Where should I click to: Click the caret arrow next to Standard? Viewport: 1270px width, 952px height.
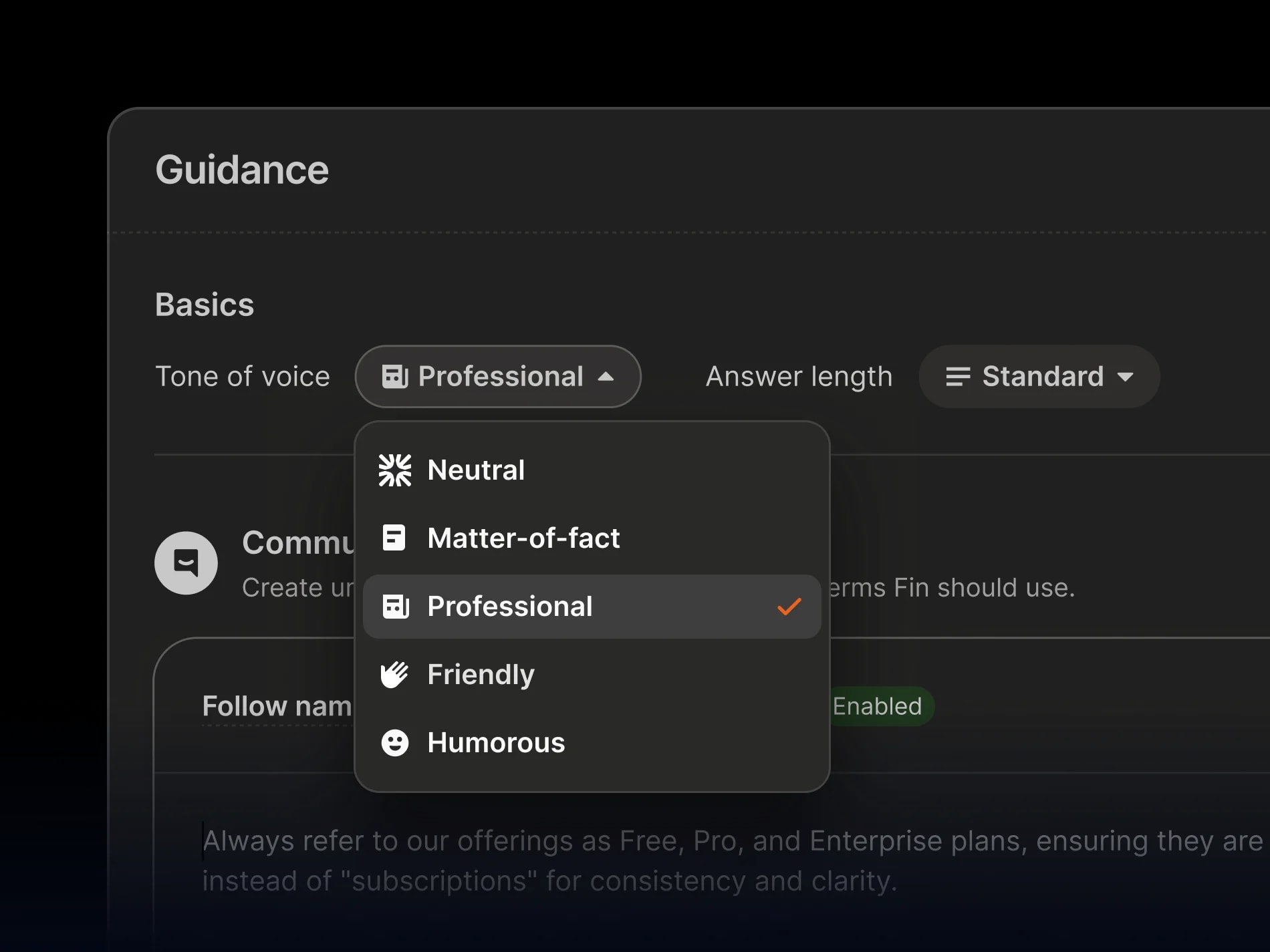(x=1126, y=377)
